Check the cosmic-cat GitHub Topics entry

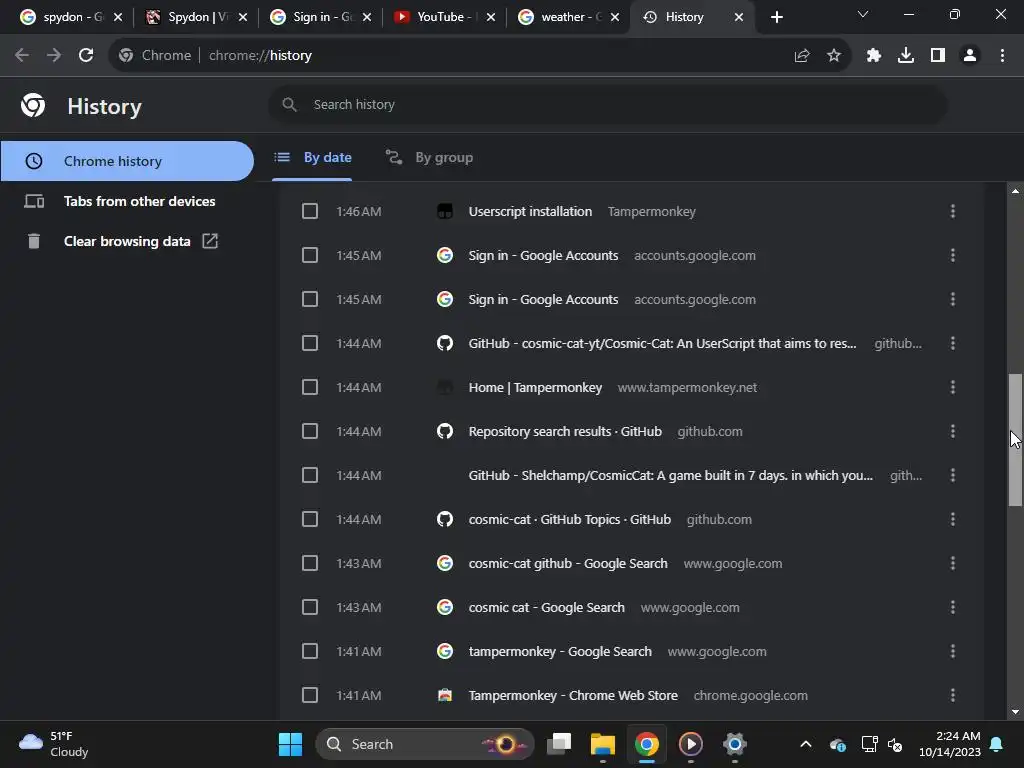point(310,519)
